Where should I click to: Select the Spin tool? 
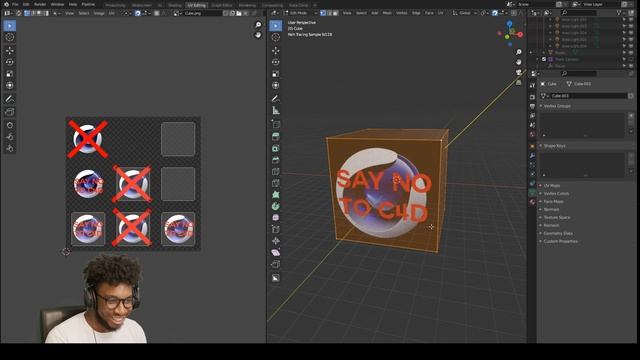point(276,206)
